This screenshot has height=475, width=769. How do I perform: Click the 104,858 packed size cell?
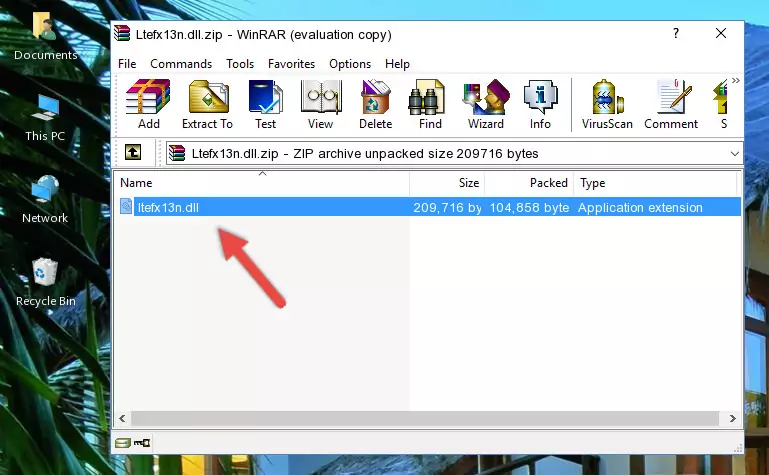pyautogui.click(x=529, y=207)
